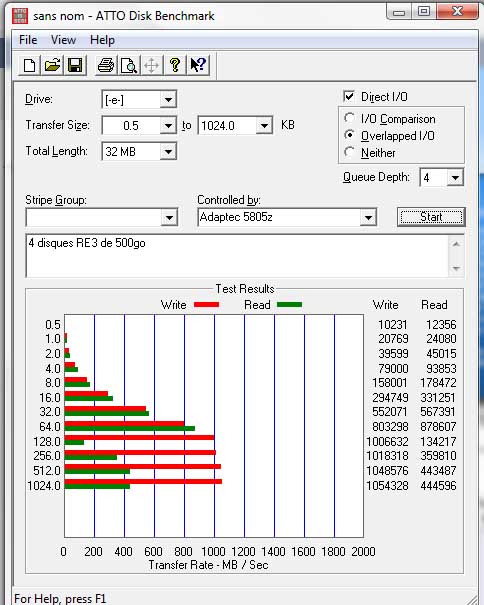Screen dimensions: 484x605
Task: Open Print Preview toolbar icon
Action: (129, 65)
